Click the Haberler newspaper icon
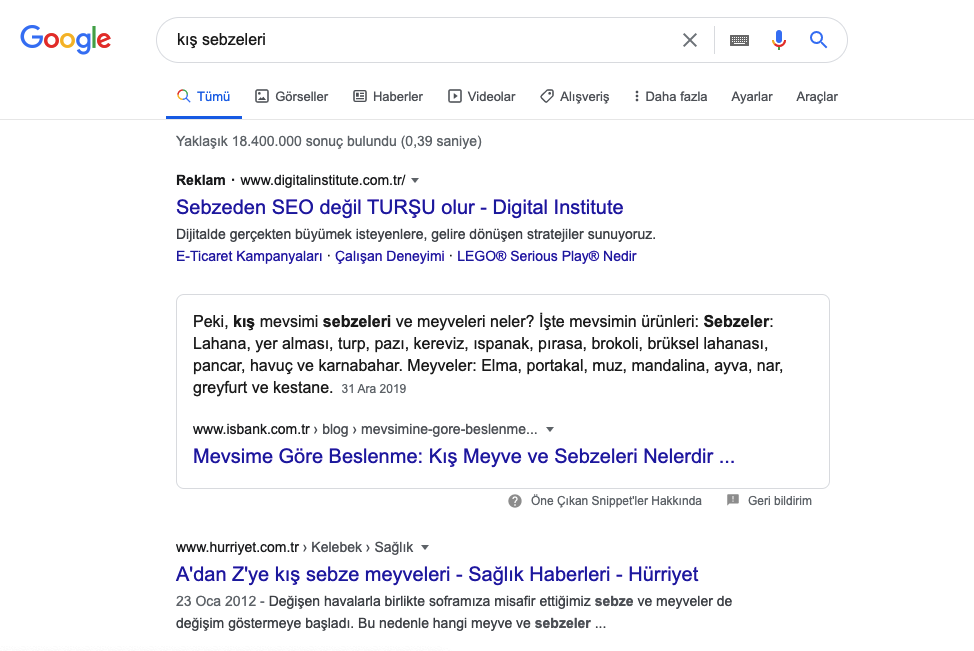This screenshot has height=651, width=974. [x=360, y=96]
